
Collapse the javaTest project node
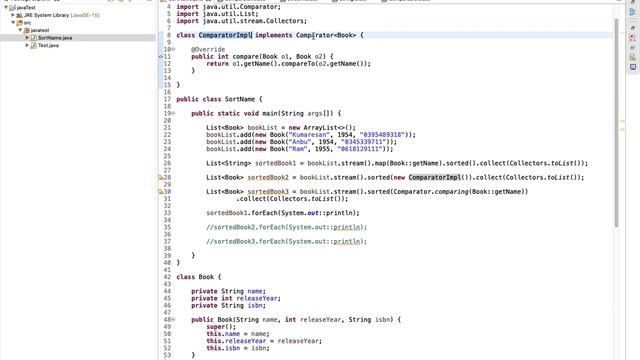click(x=6, y=7)
